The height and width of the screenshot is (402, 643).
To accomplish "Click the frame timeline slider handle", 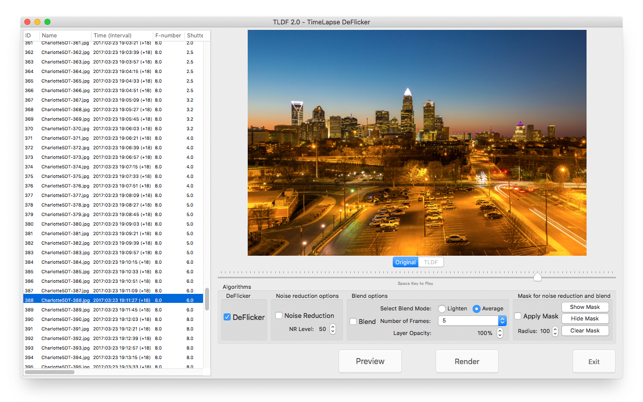I will [537, 276].
